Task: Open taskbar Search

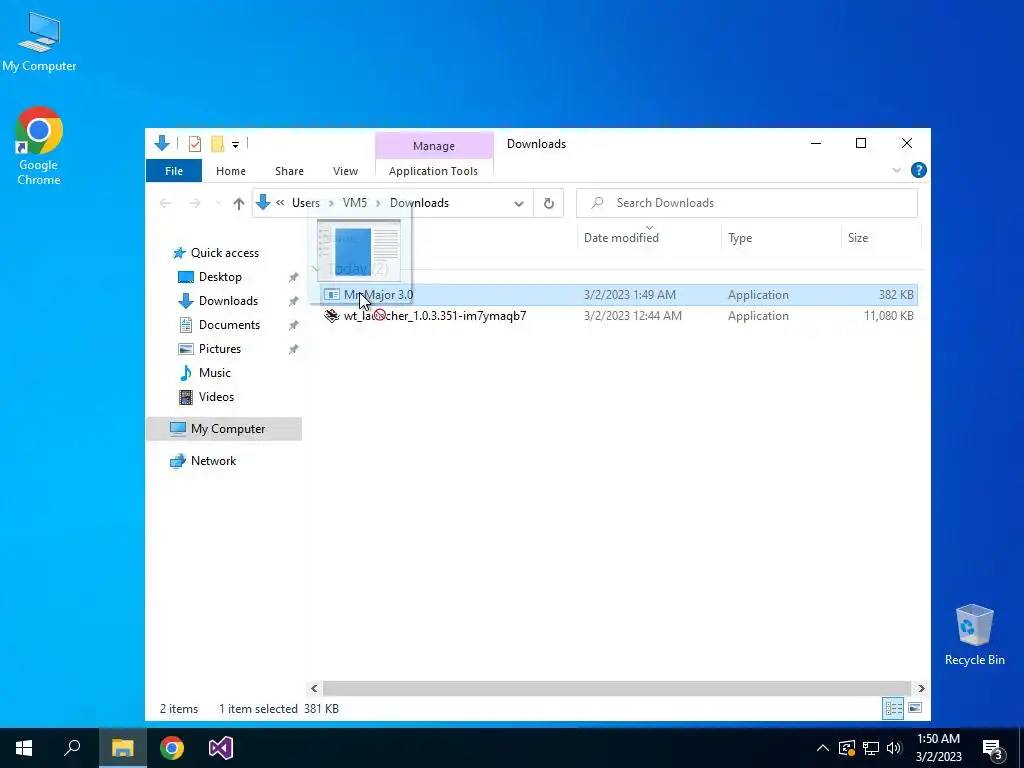Action: 72,748
